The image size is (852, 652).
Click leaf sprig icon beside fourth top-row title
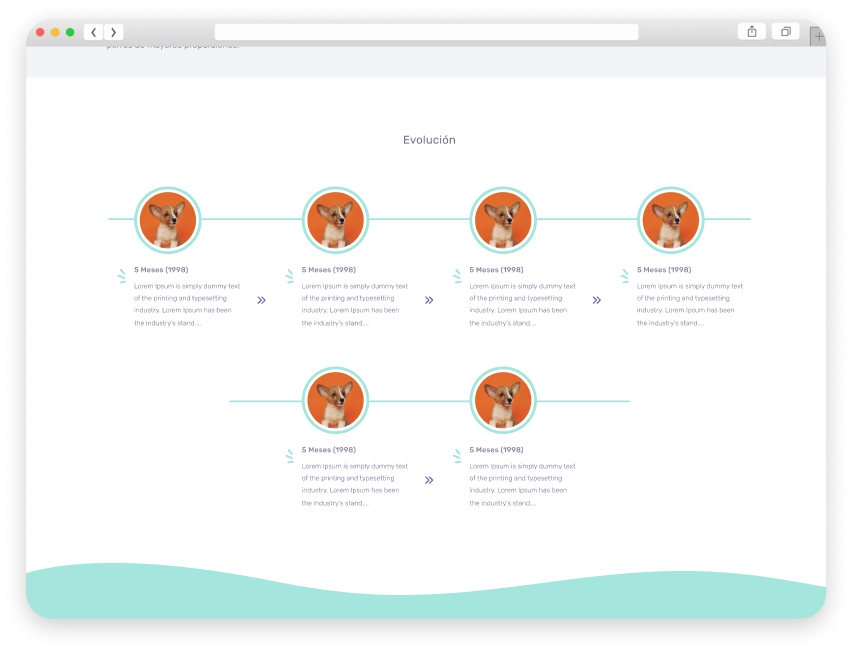pos(625,275)
